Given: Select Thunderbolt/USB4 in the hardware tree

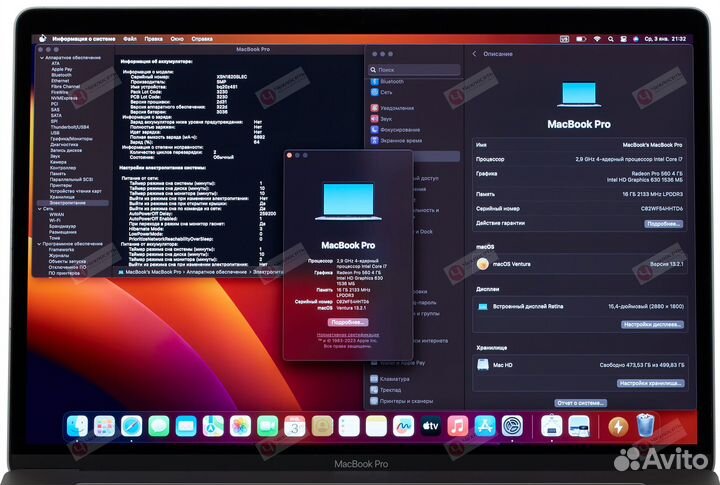Looking at the screenshot, I should pyautogui.click(x=70, y=127).
